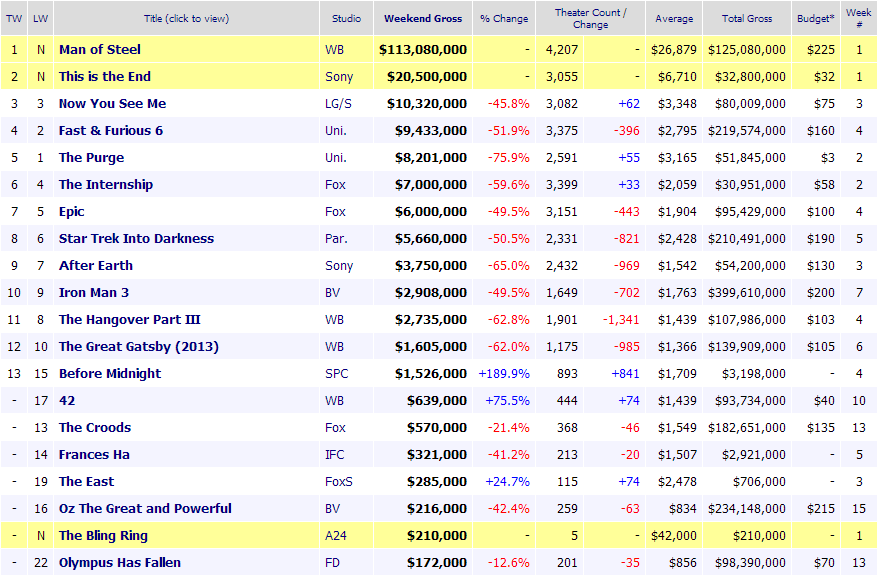Select the 4,207 theater count

[x=562, y=50]
